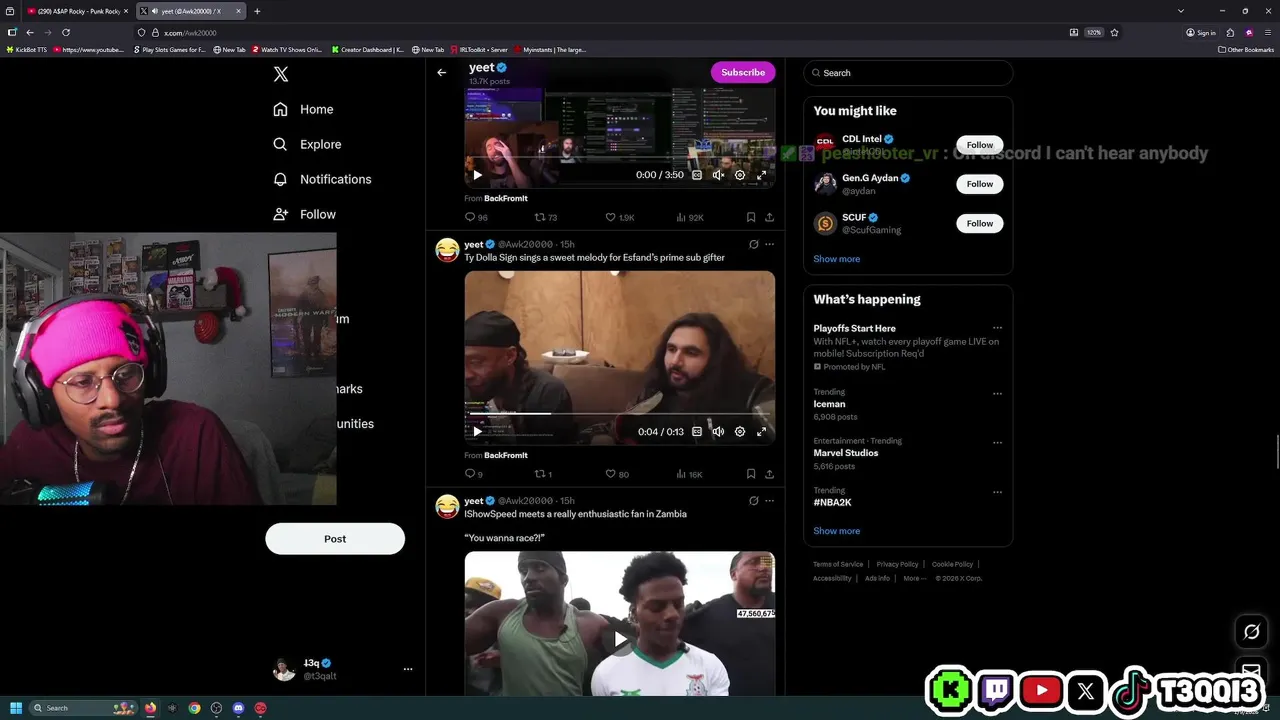Open the Marvel Studios trending topic
Image resolution: width=1280 pixels, height=720 pixels.
click(x=846, y=453)
